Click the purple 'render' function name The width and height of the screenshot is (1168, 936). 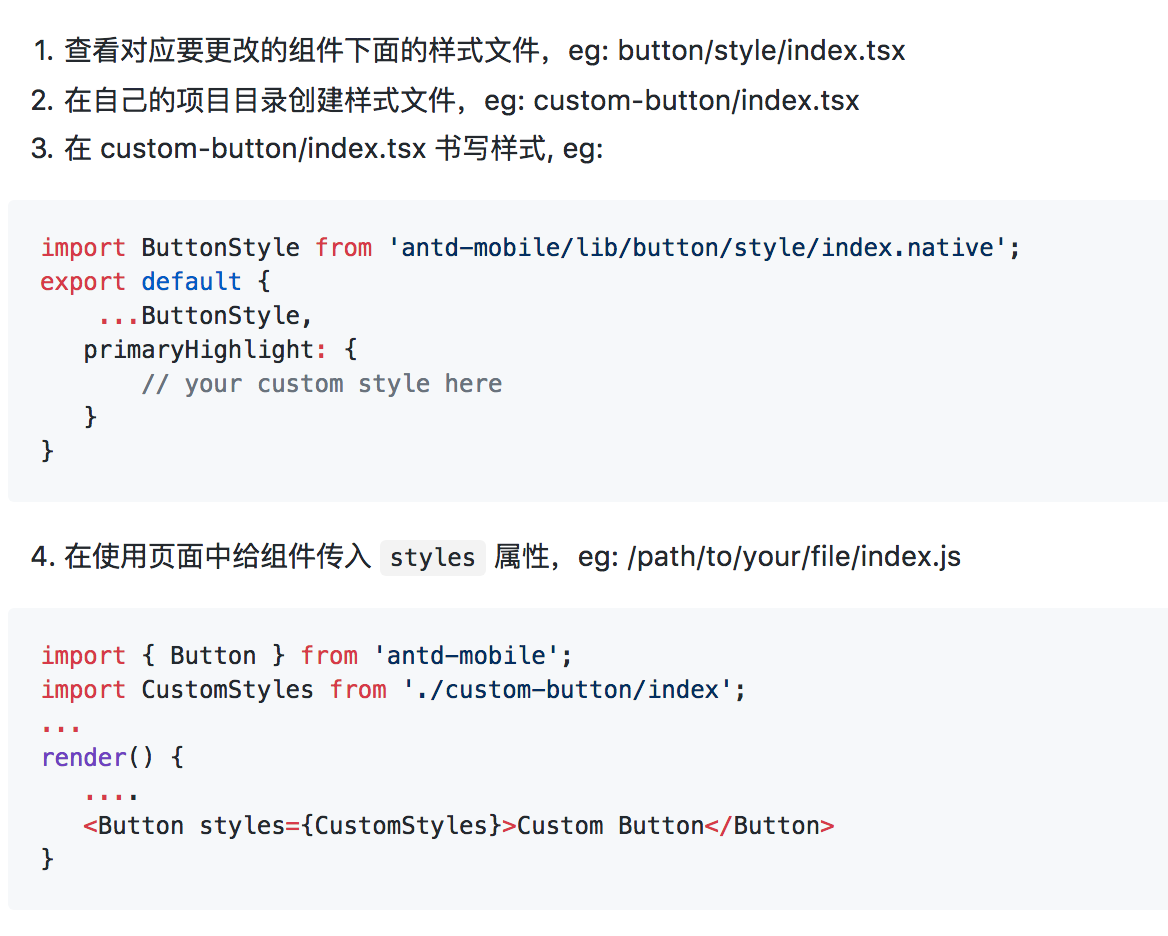click(83, 757)
